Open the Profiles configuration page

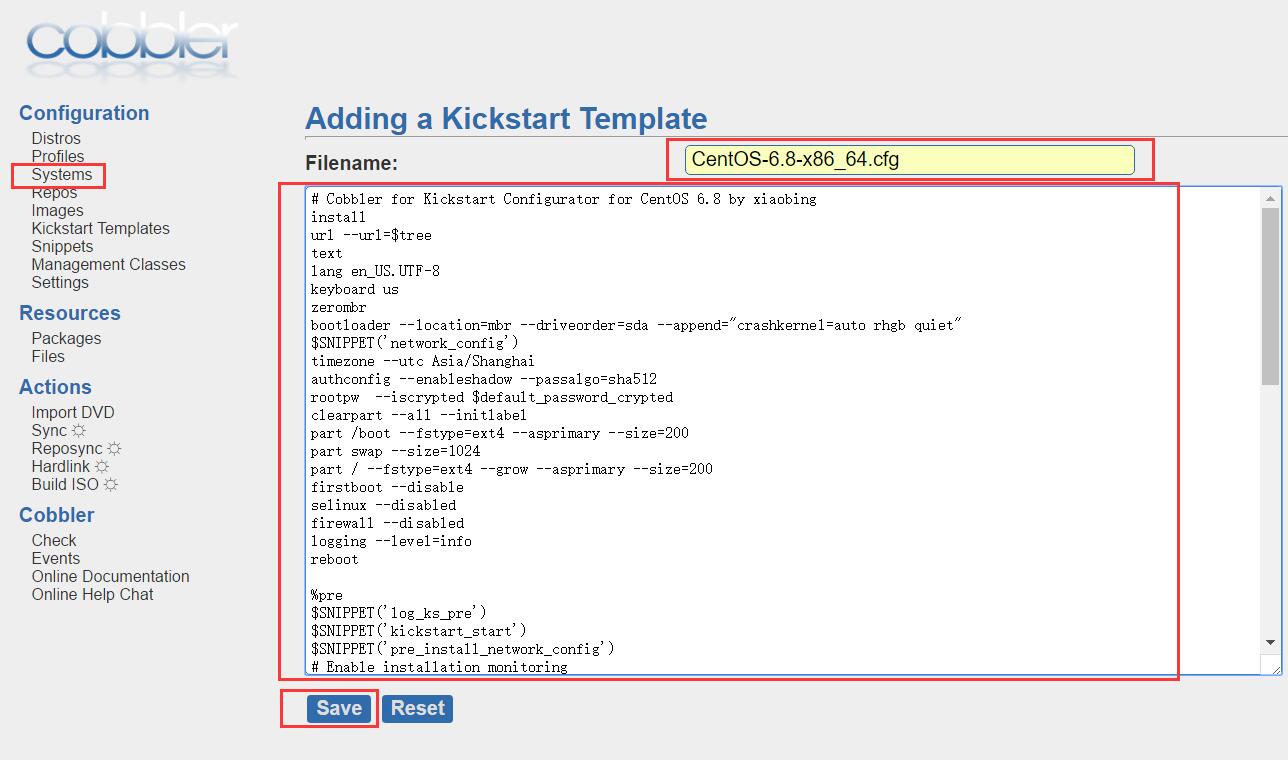58,156
